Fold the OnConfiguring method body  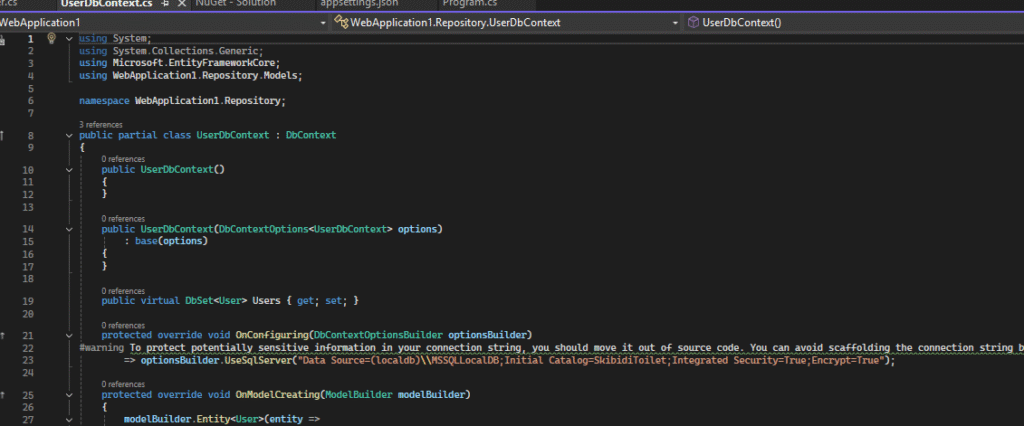(68, 334)
